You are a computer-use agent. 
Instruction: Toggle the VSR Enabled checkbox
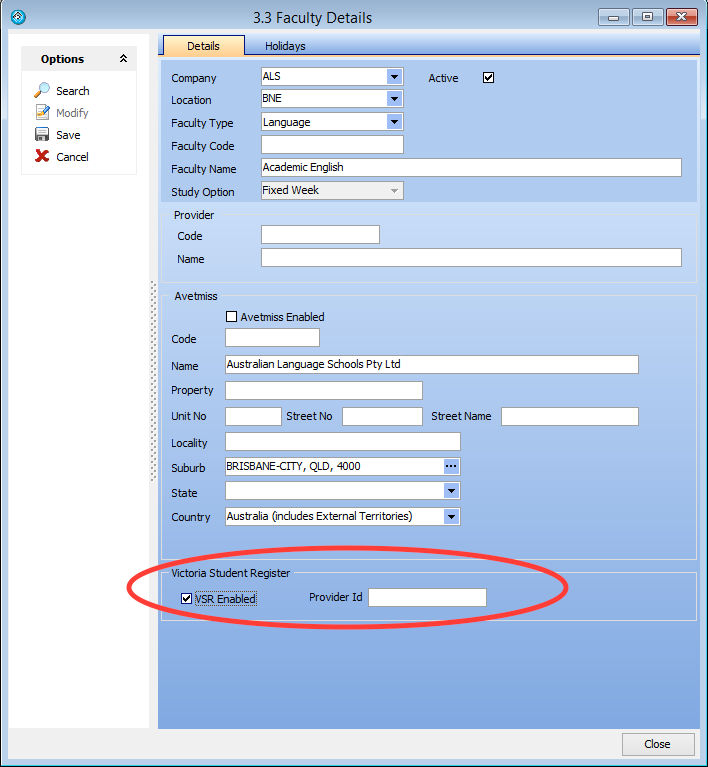point(187,599)
